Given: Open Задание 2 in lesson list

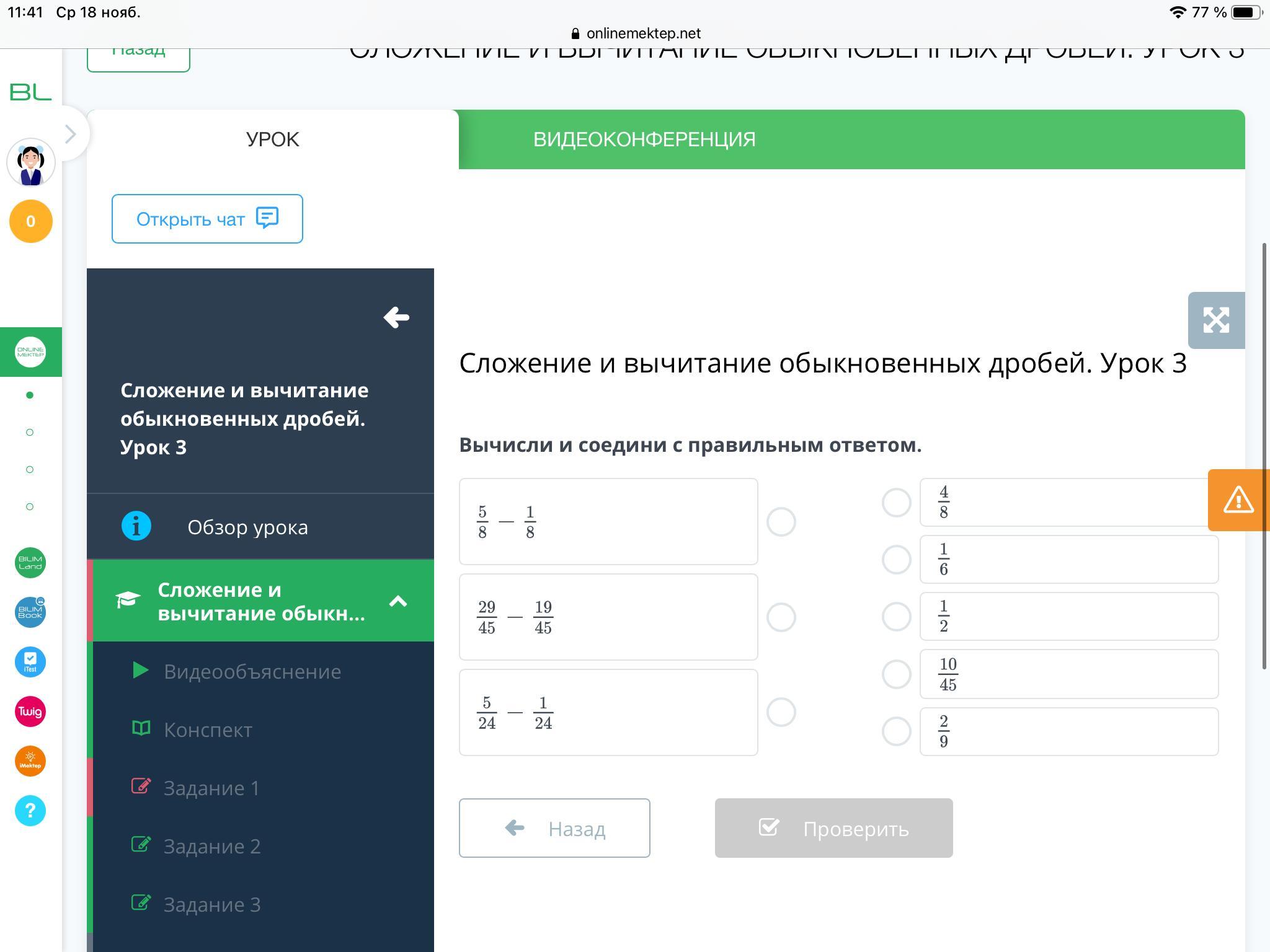Looking at the screenshot, I should [x=211, y=846].
